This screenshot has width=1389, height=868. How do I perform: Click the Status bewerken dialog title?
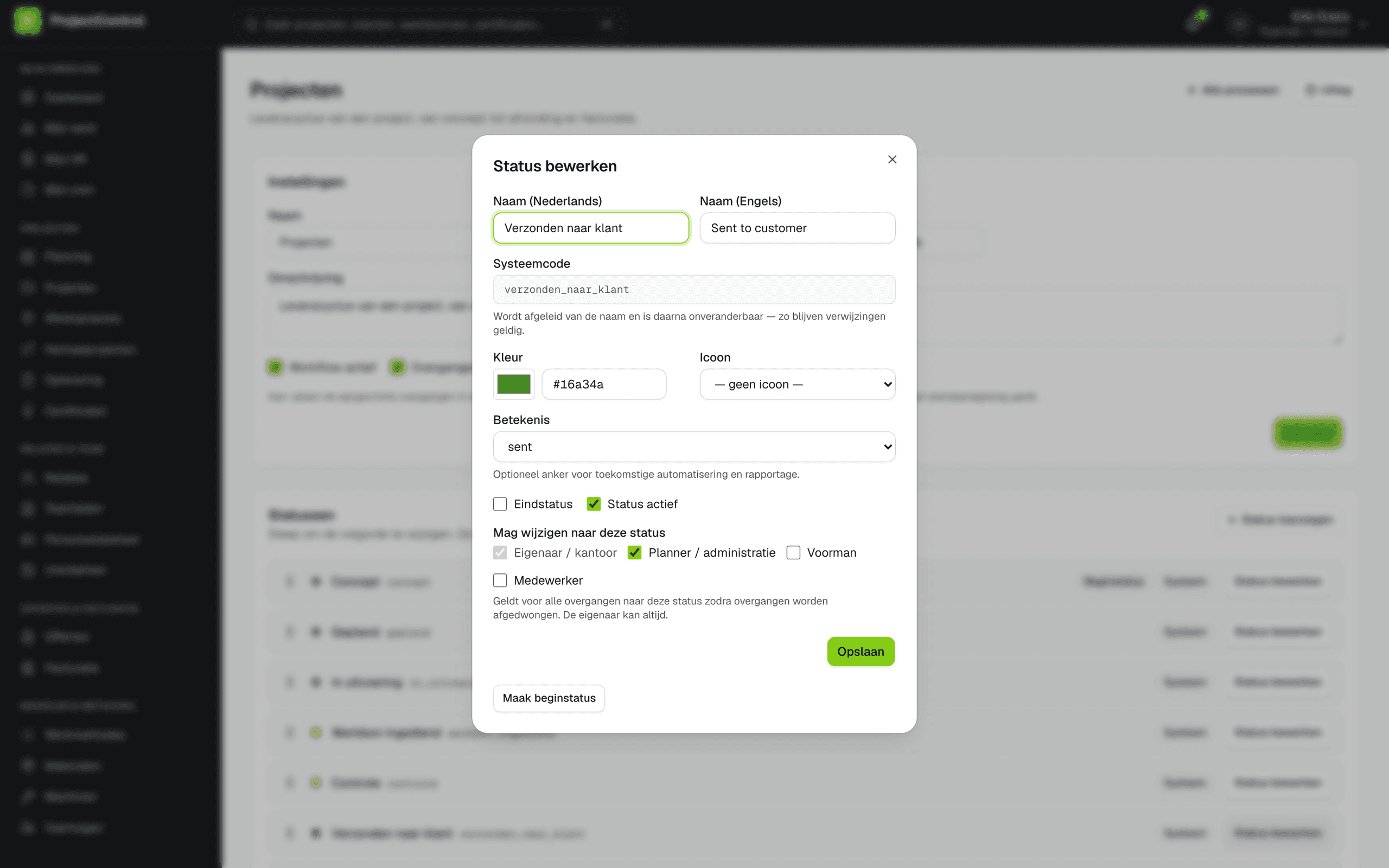555,166
